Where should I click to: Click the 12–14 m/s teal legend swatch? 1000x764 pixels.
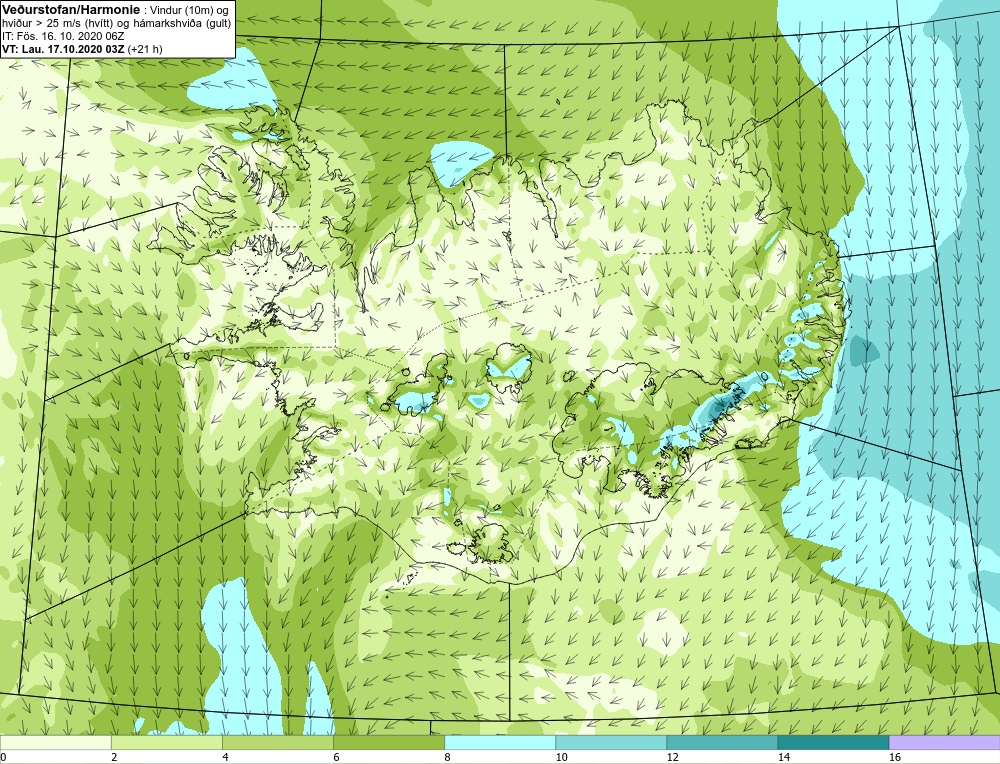pos(722,742)
